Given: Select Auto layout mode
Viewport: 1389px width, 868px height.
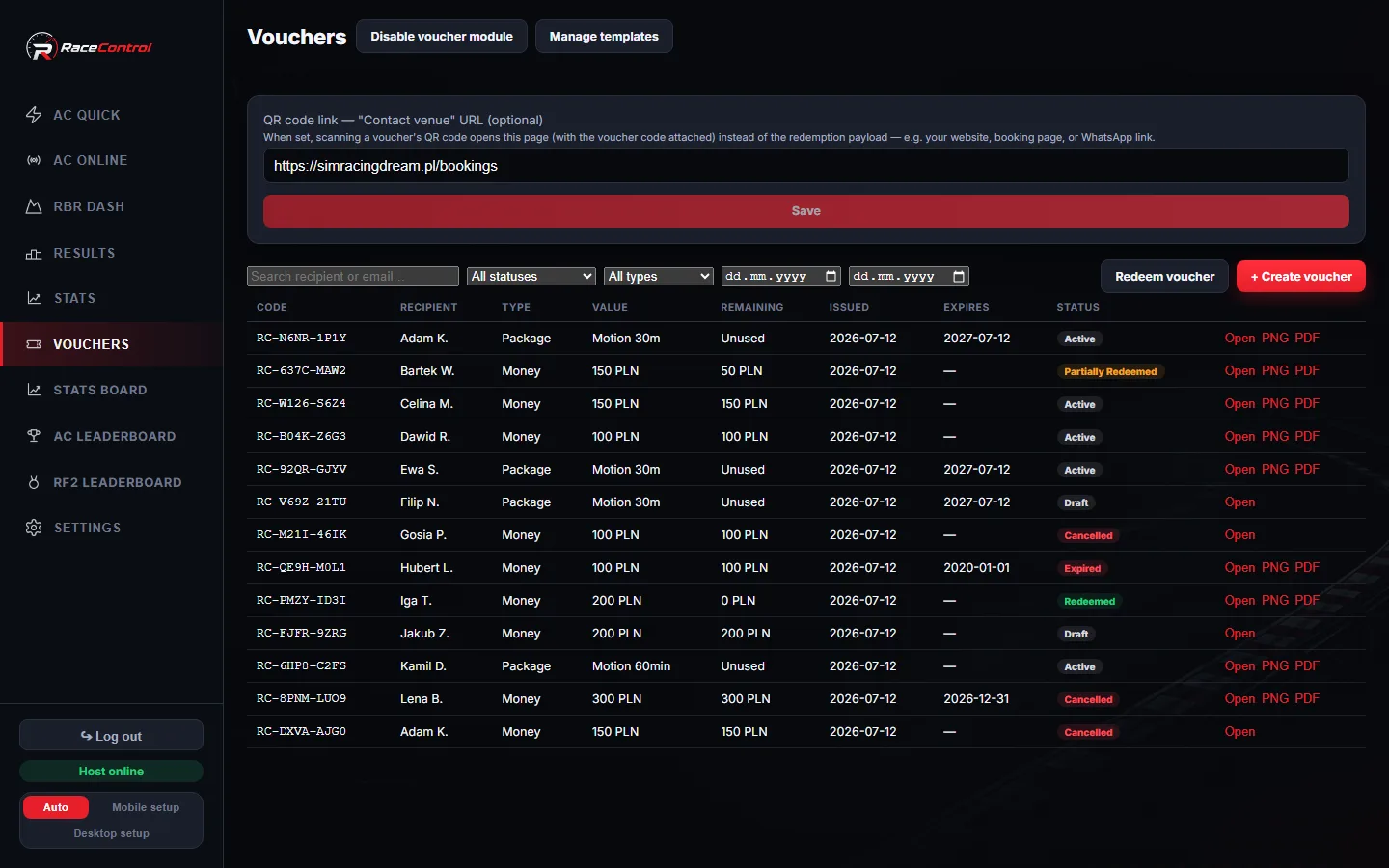Looking at the screenshot, I should (56, 807).
